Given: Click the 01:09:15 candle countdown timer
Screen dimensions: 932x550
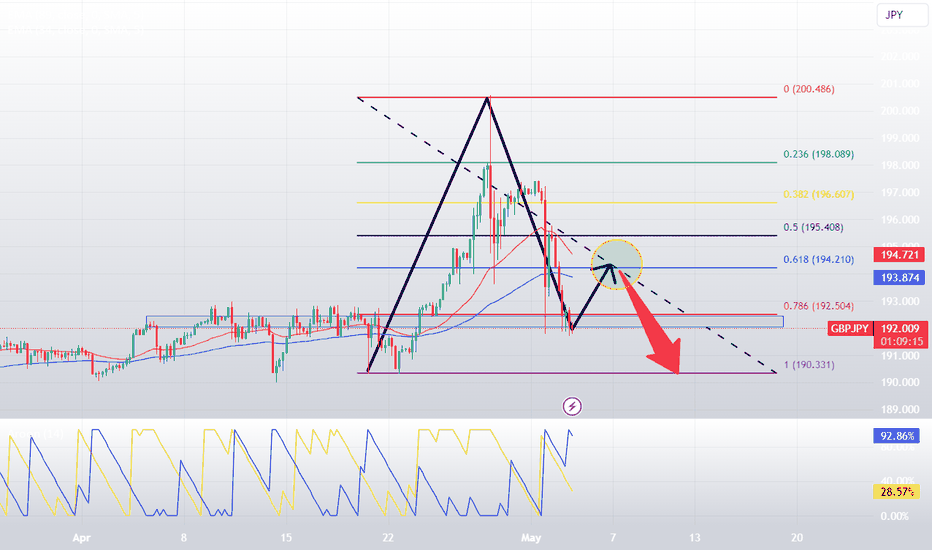Looking at the screenshot, I should click(900, 342).
